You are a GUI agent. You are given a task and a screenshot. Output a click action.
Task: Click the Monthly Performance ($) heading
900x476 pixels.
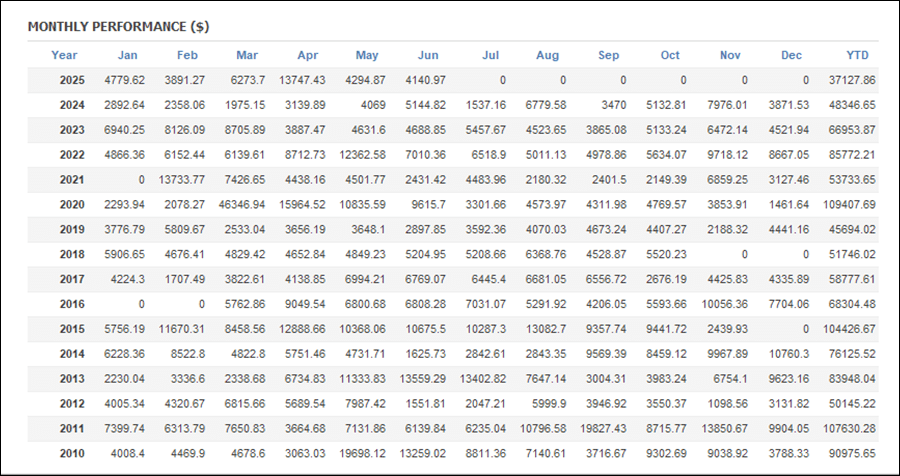[118, 26]
